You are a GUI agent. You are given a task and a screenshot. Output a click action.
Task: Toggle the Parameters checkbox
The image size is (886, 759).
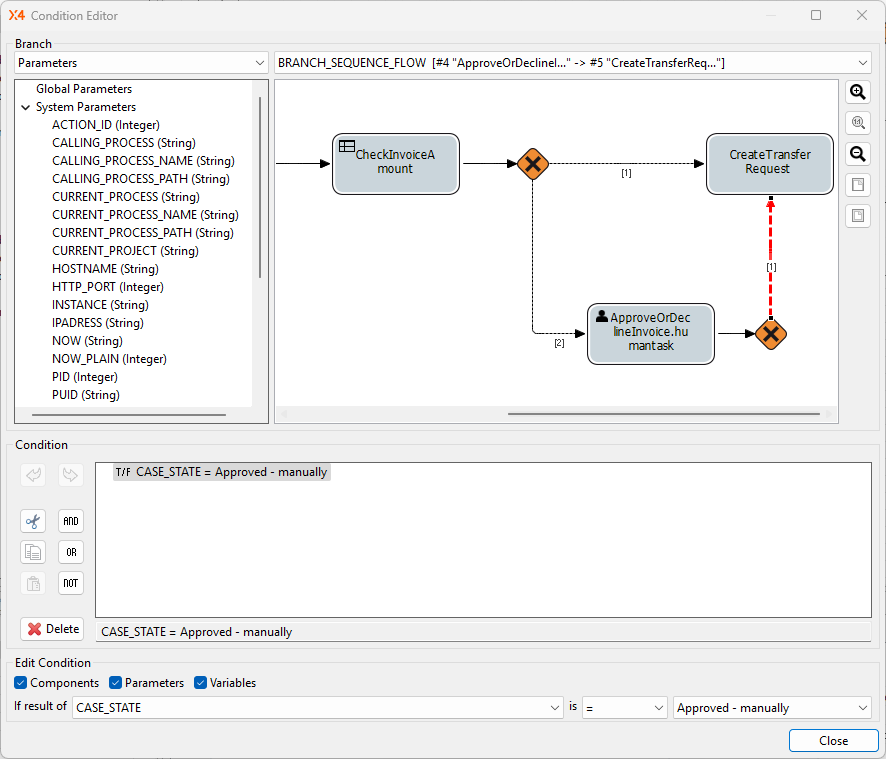116,683
